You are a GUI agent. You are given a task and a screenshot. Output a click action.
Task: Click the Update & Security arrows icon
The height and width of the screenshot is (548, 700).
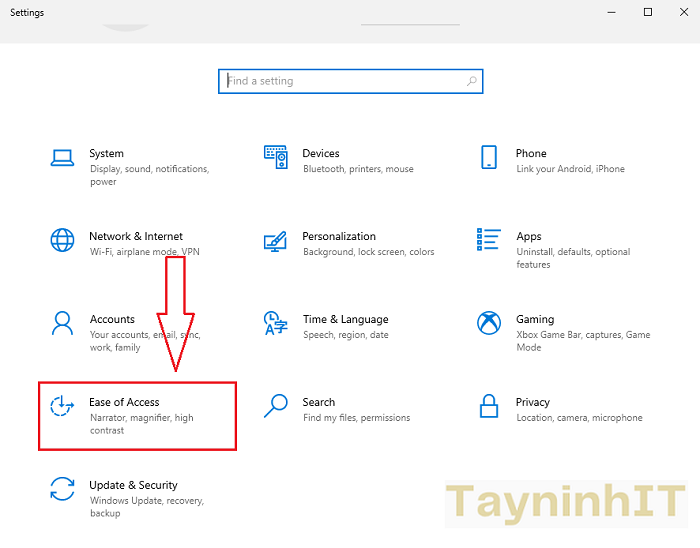coord(62,489)
